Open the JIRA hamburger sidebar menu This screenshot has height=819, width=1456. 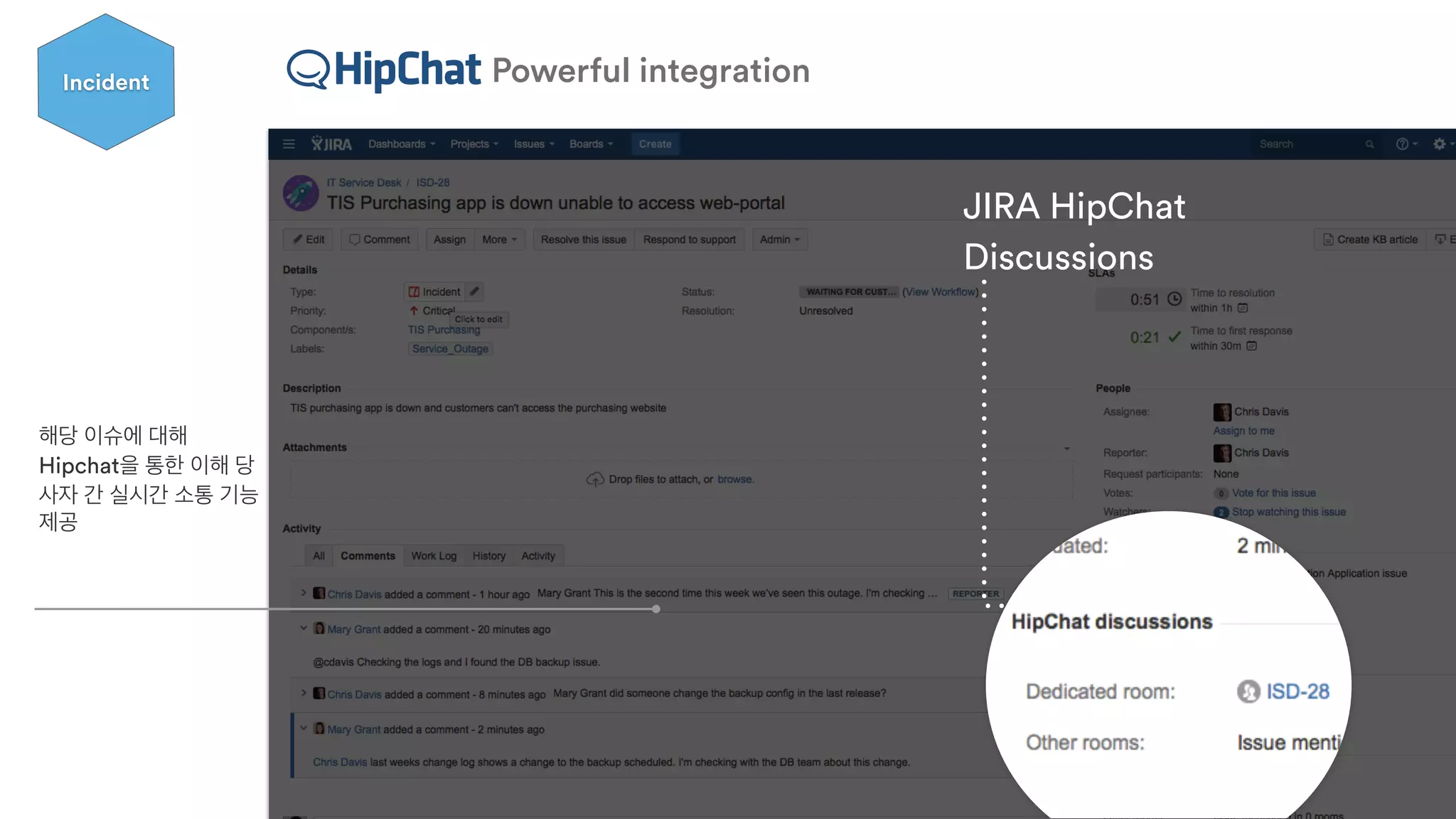click(x=289, y=144)
